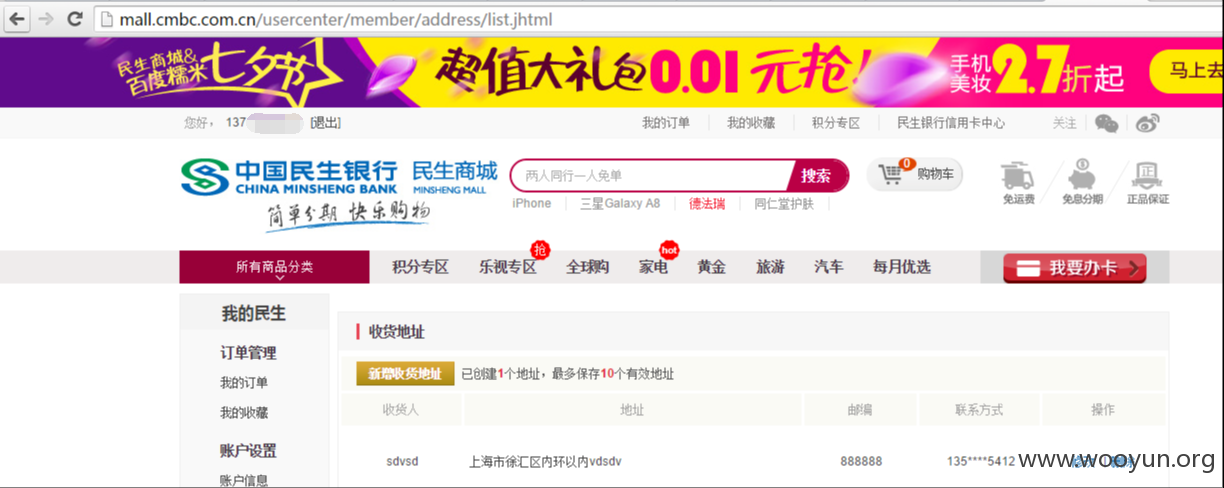Image resolution: width=1224 pixels, height=488 pixels.
Task: Click the red 搜索 search button
Action: coord(816,175)
